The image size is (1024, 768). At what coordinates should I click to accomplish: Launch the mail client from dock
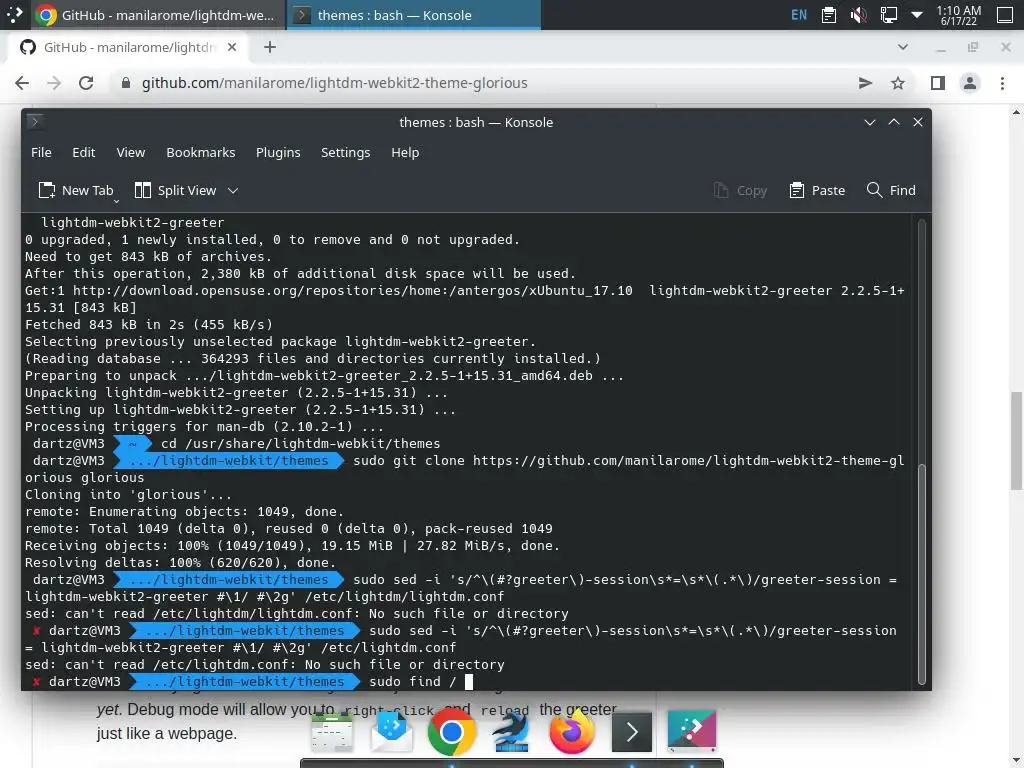392,732
